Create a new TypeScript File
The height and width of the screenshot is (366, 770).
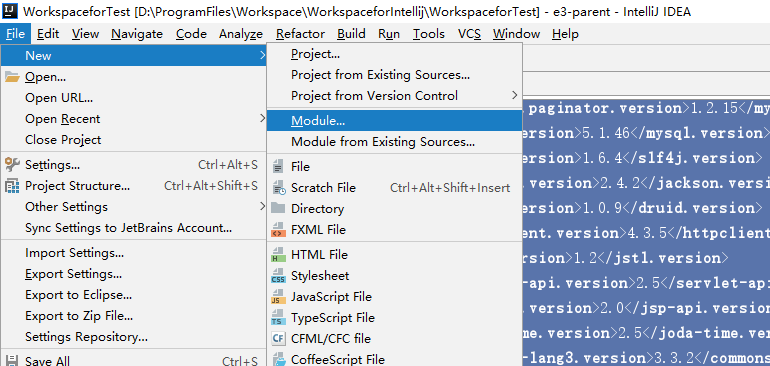394,318
